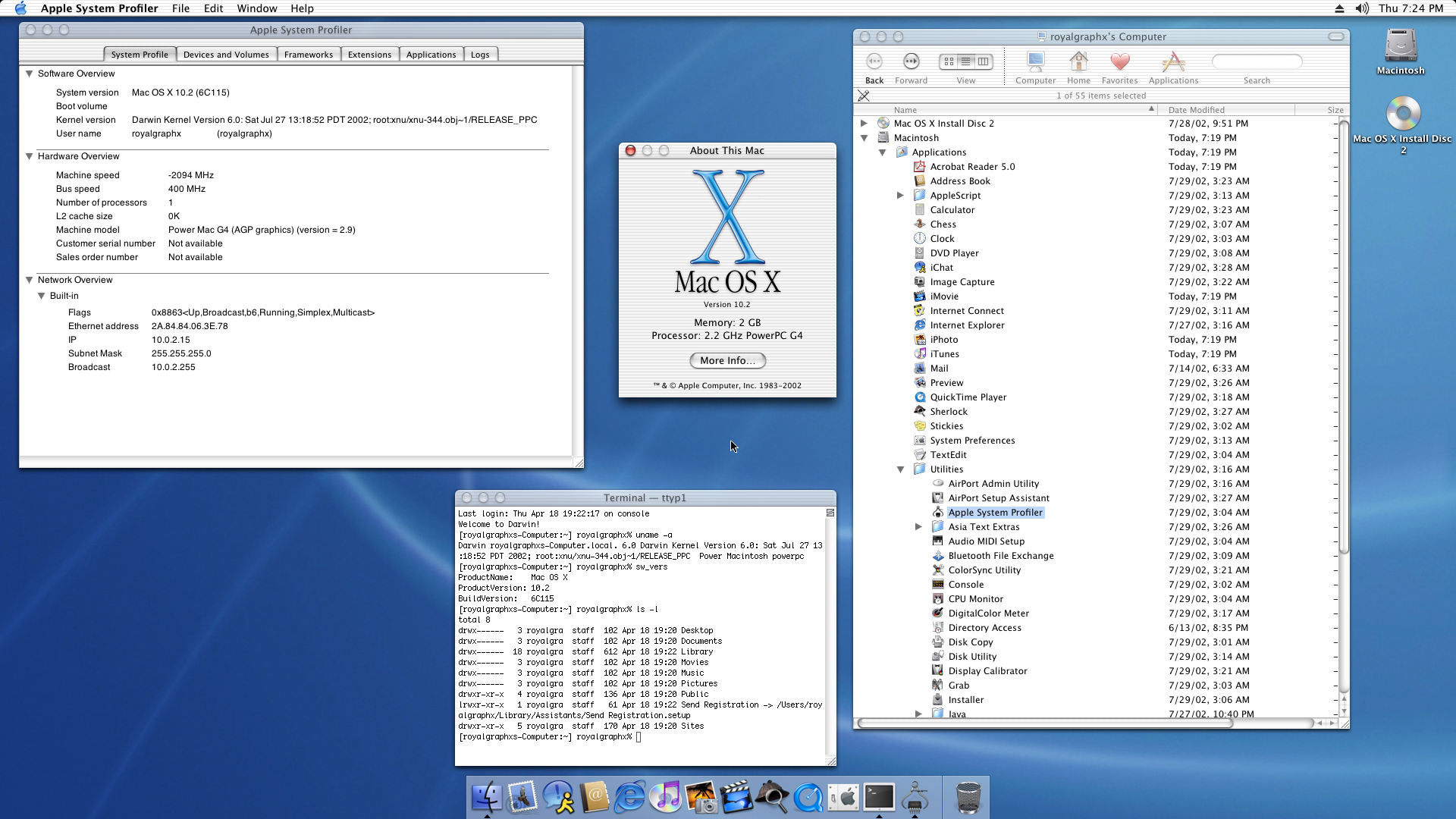Switch Finder to icon view

pos(949,61)
